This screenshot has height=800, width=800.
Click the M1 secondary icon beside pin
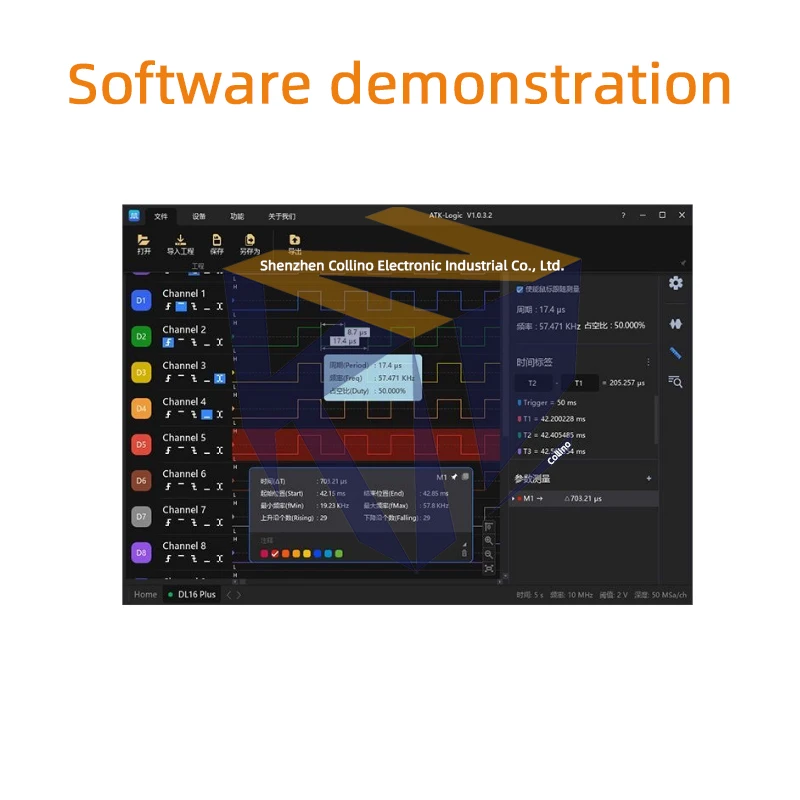tap(465, 477)
